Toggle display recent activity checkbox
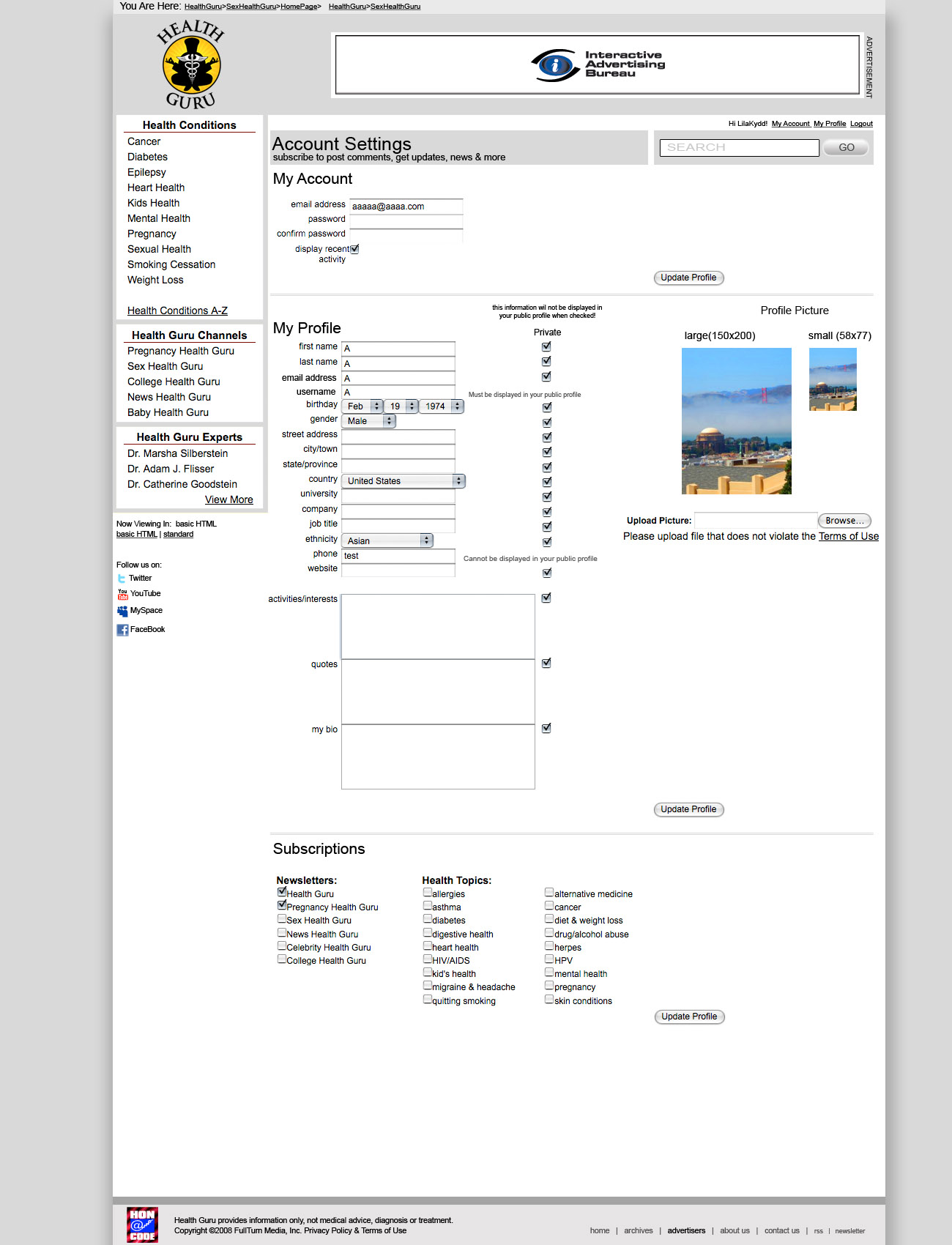The height and width of the screenshot is (1245, 952). tap(354, 249)
